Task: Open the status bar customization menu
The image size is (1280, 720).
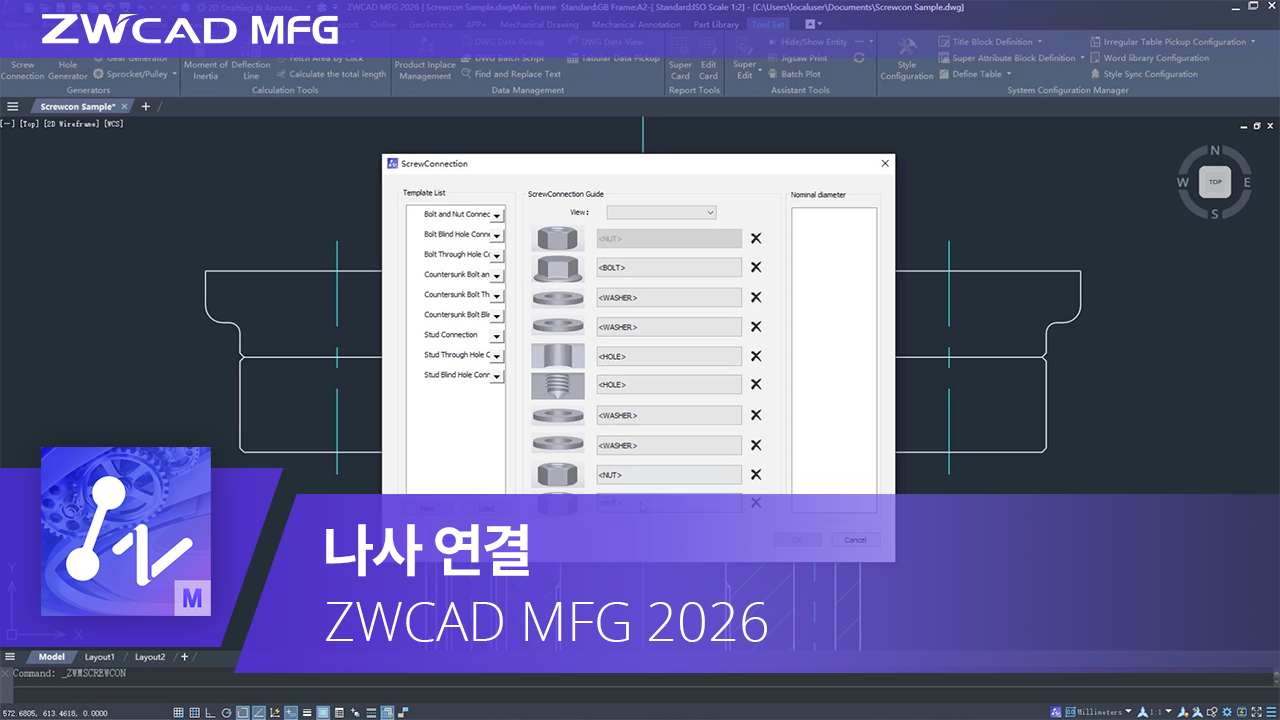Action: point(1270,712)
